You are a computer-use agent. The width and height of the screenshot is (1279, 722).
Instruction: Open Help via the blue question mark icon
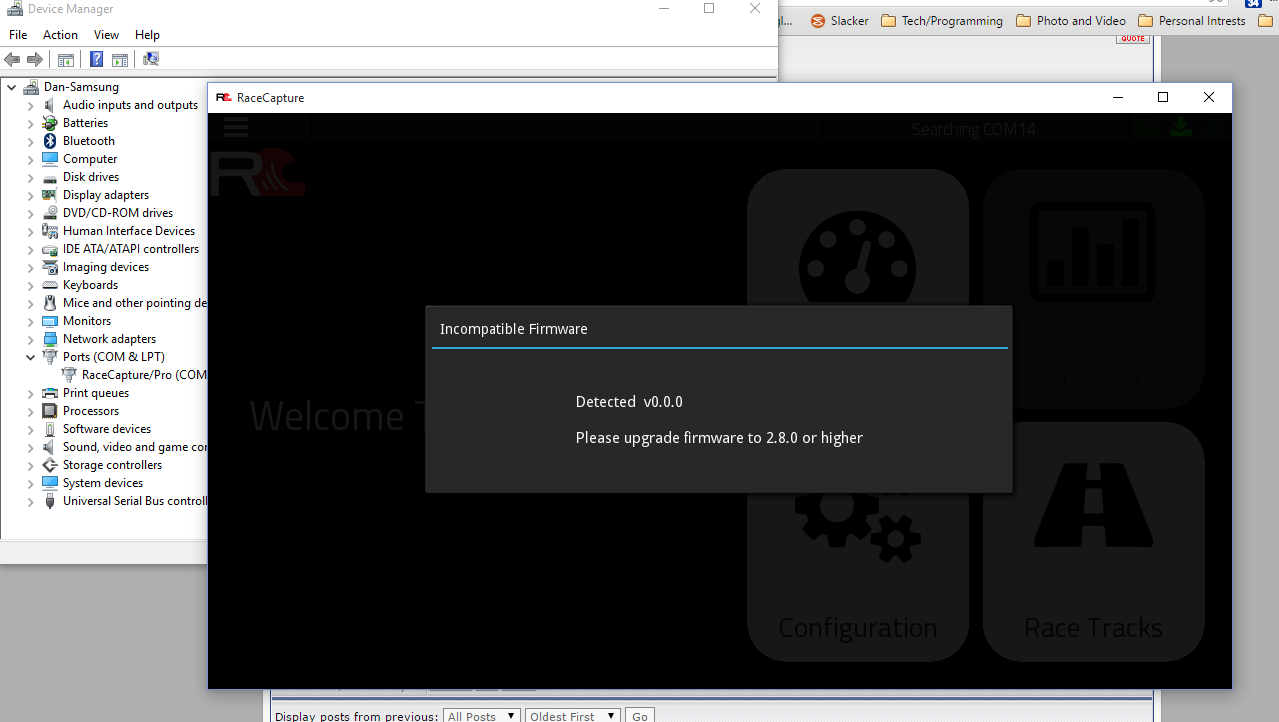point(97,59)
